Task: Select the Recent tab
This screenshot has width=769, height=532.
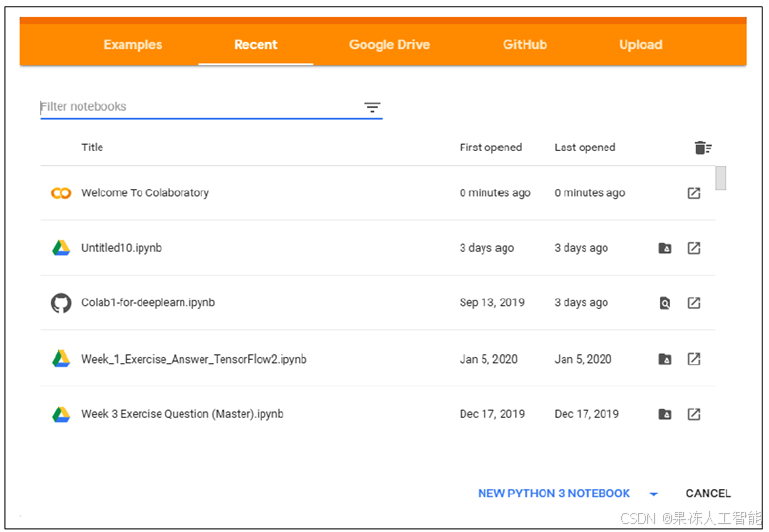Action: click(x=256, y=45)
